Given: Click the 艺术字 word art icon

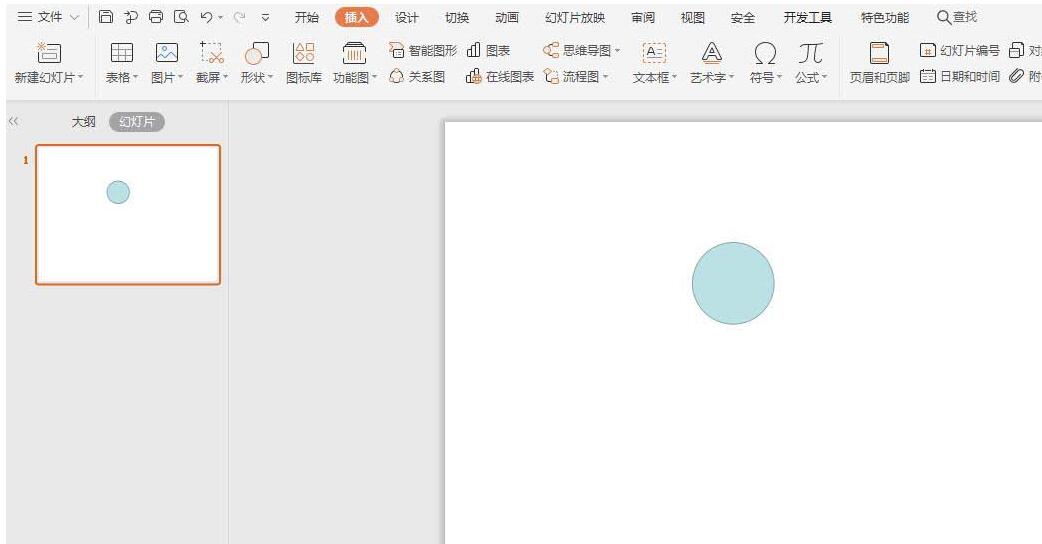Looking at the screenshot, I should pos(712,52).
